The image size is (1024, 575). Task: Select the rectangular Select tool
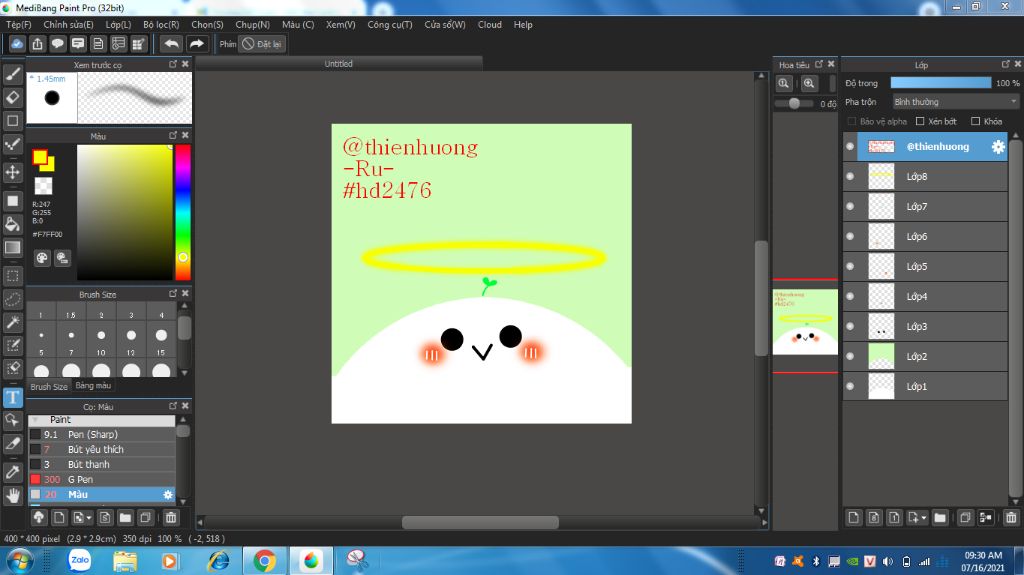pyautogui.click(x=12, y=276)
